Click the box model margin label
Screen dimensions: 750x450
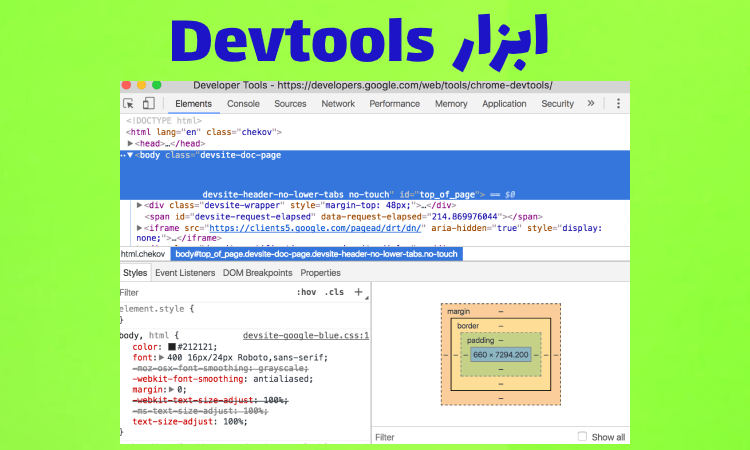(x=458, y=311)
